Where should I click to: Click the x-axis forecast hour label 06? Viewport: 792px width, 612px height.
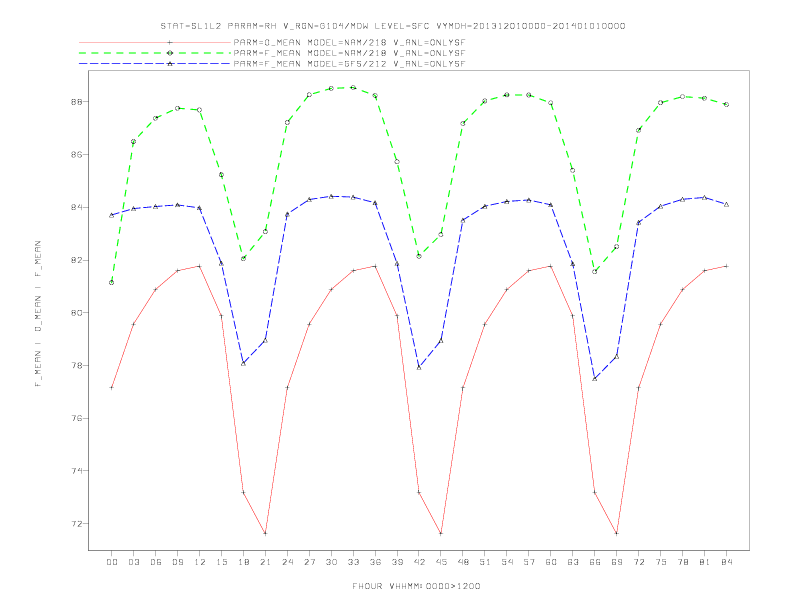click(x=156, y=562)
